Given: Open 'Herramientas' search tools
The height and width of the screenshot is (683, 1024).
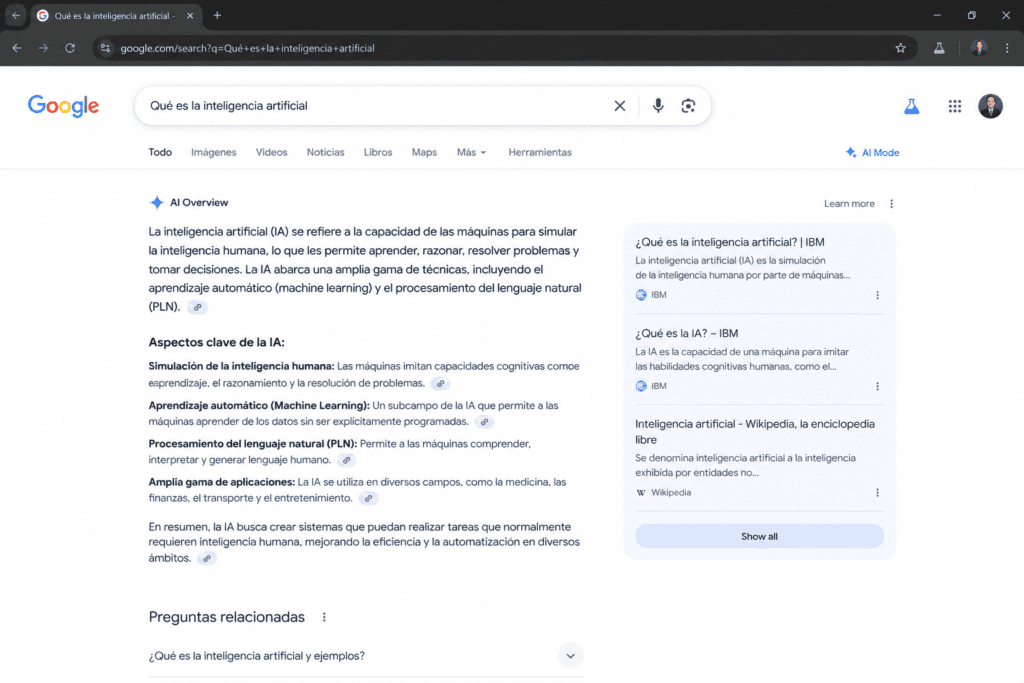Looking at the screenshot, I should point(540,152).
